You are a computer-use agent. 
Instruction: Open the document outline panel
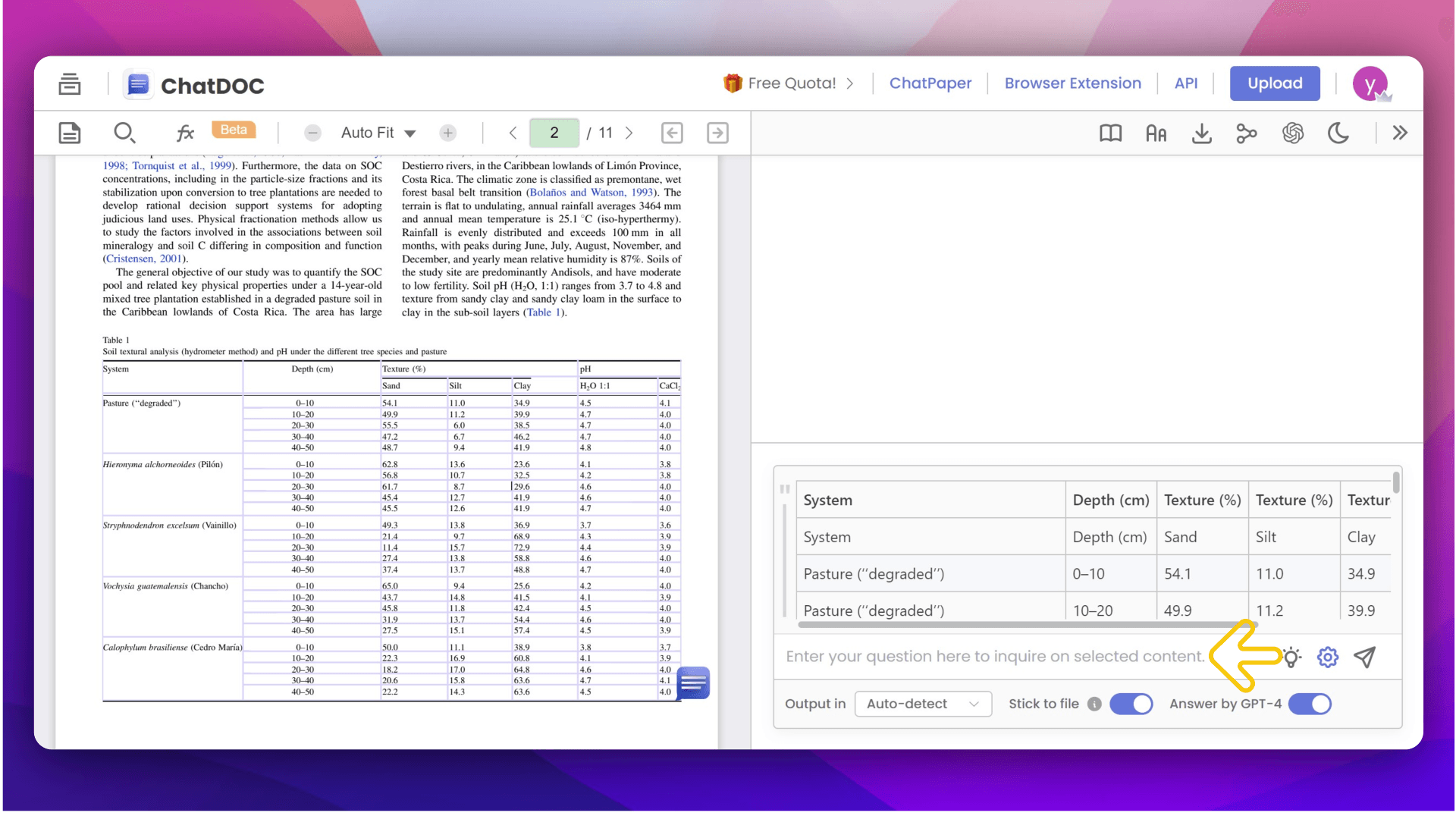(x=70, y=132)
